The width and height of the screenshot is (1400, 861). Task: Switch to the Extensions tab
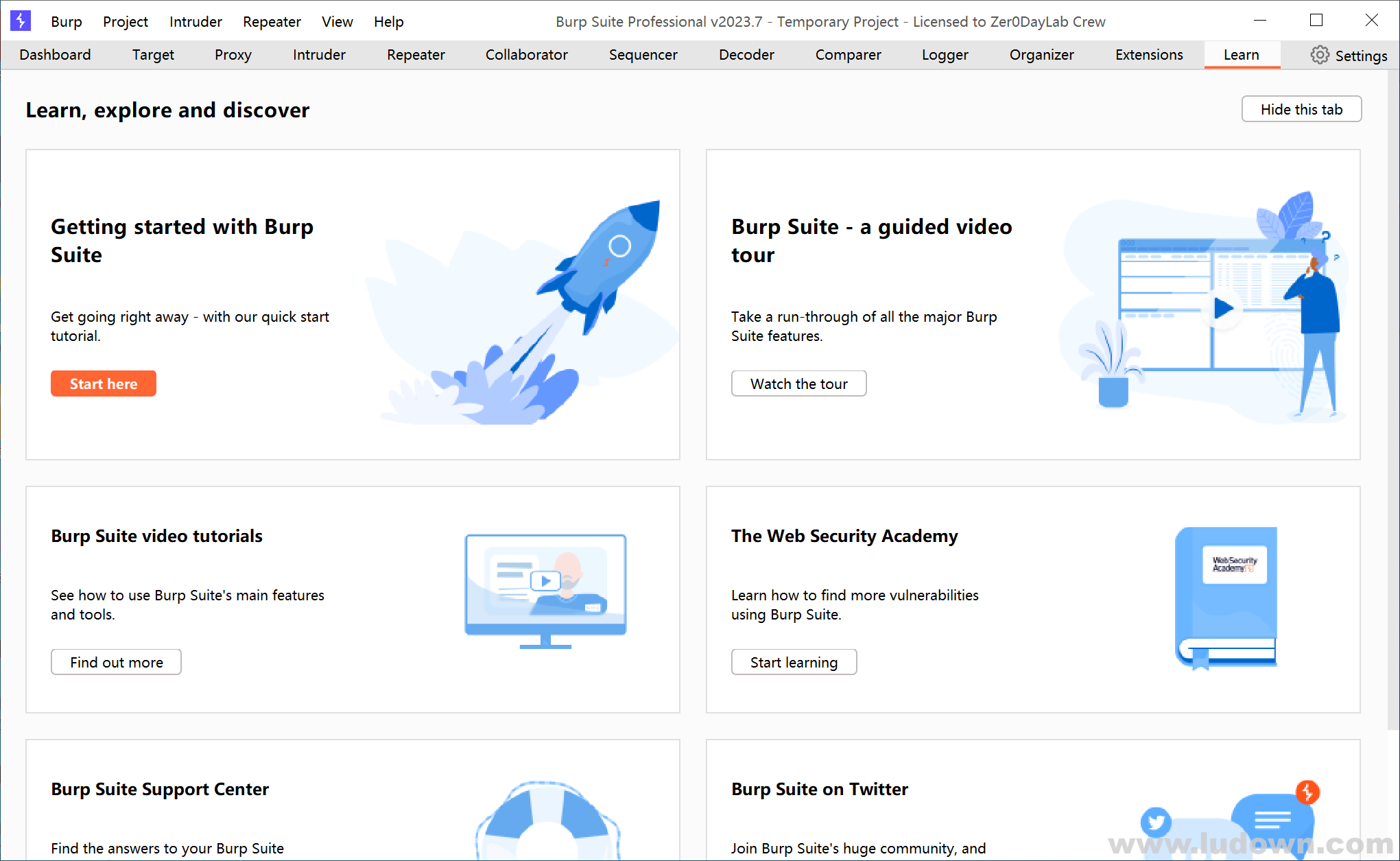tap(1149, 55)
